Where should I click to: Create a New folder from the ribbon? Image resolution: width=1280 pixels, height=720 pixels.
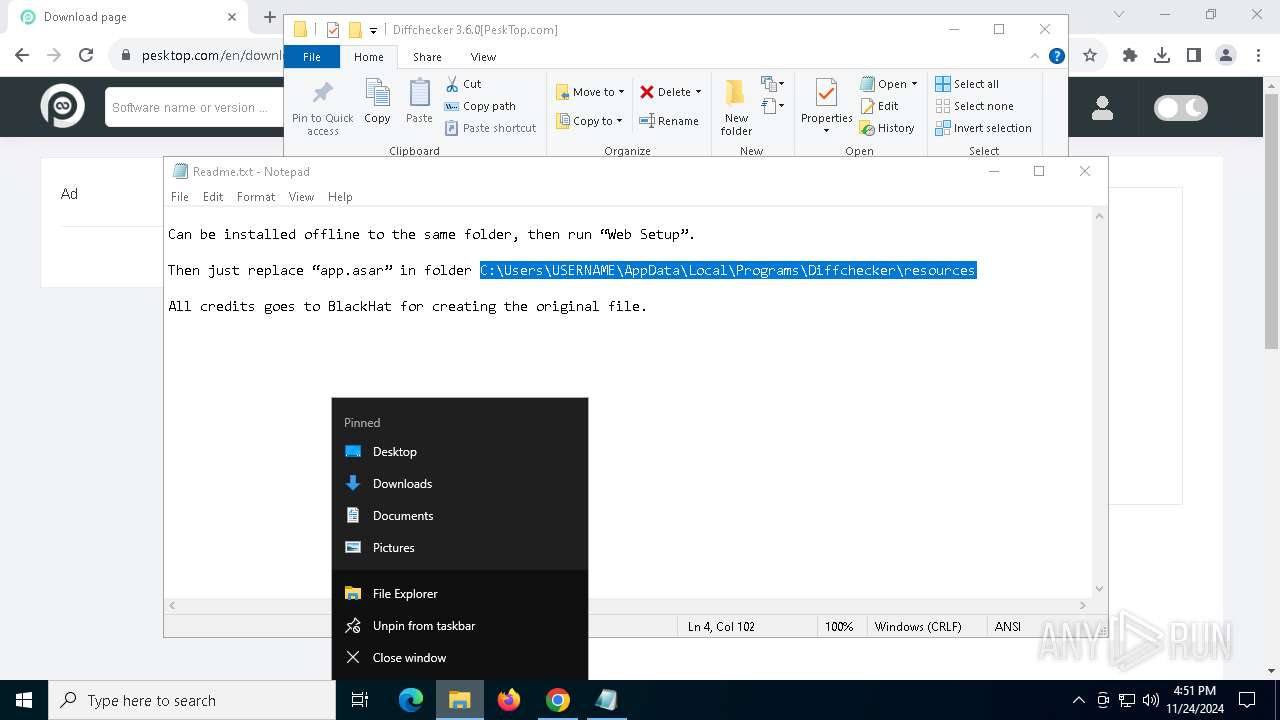736,107
